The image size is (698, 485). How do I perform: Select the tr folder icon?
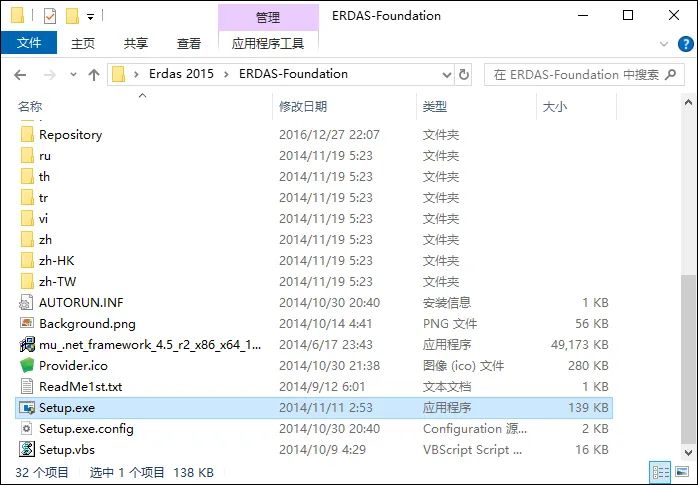27,198
